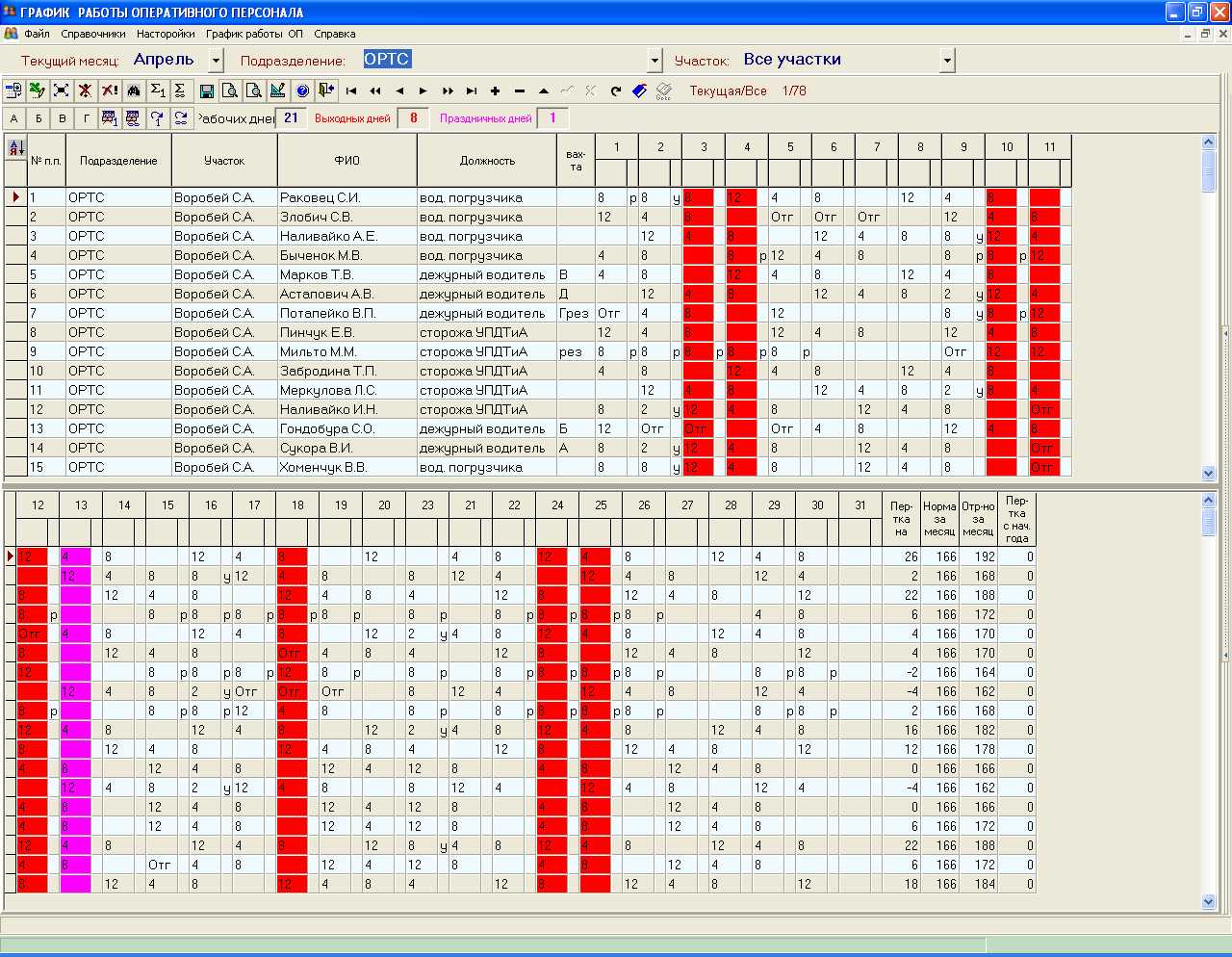Click the Sigma infinity sum icon
Screen dimensions: 1232x957
(x=180, y=91)
